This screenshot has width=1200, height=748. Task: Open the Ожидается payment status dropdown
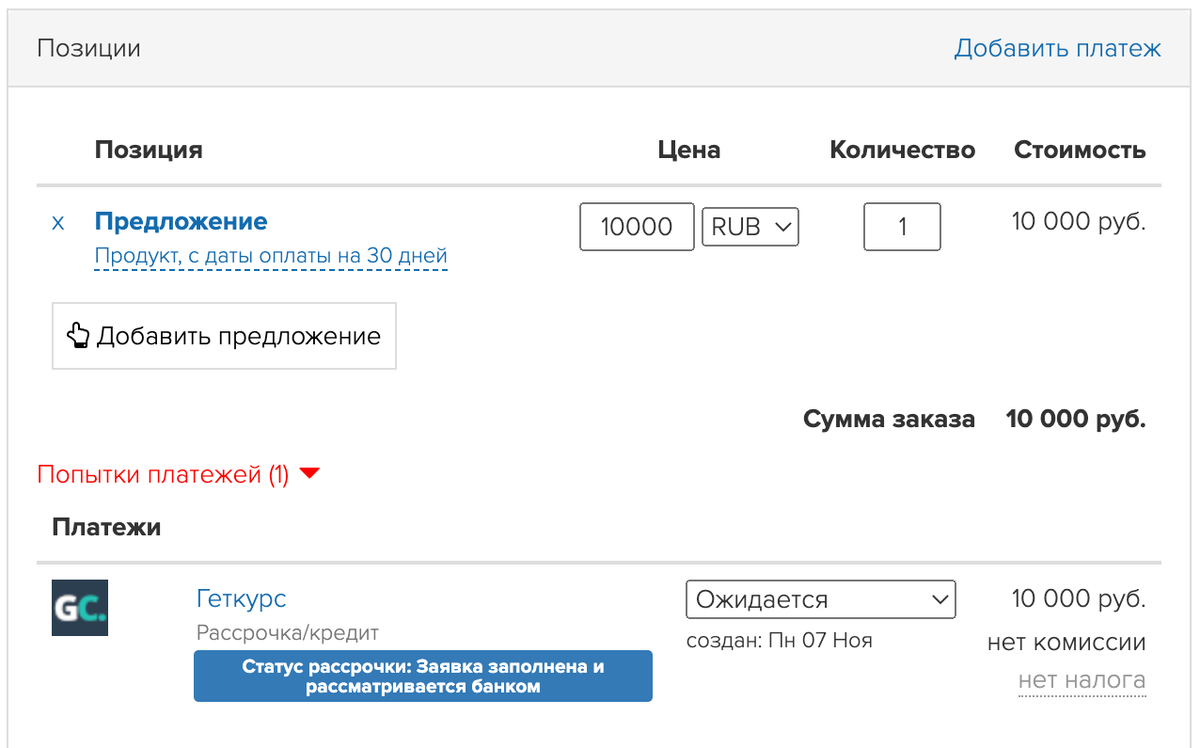[x=821, y=599]
